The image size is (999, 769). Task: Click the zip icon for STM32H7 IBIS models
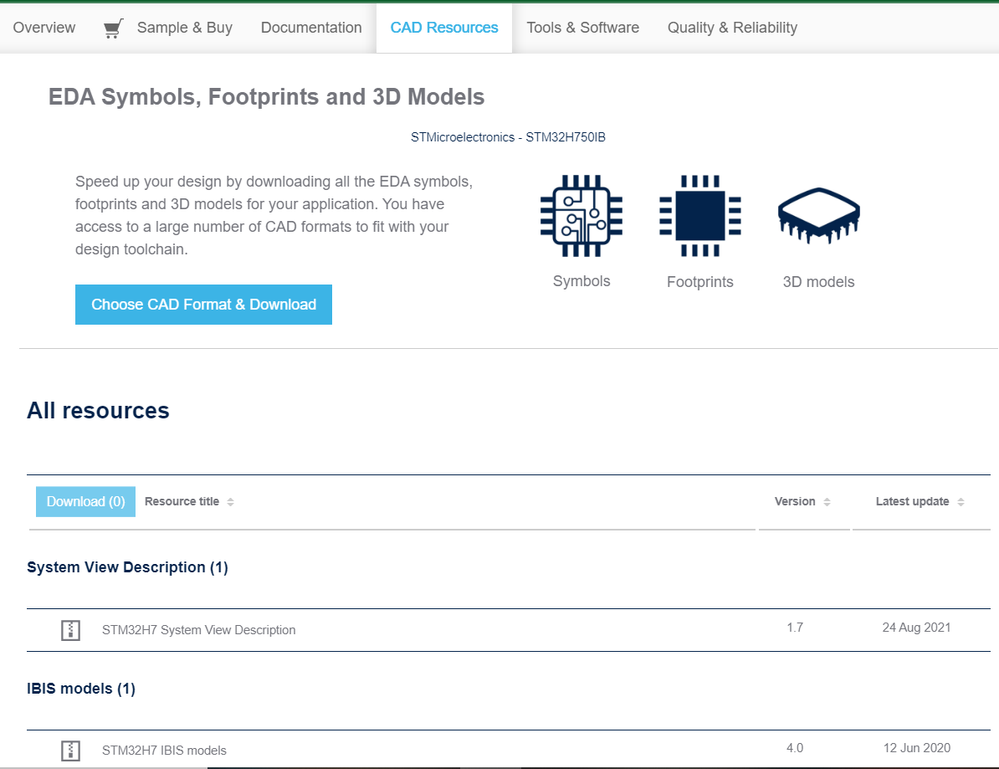(71, 751)
